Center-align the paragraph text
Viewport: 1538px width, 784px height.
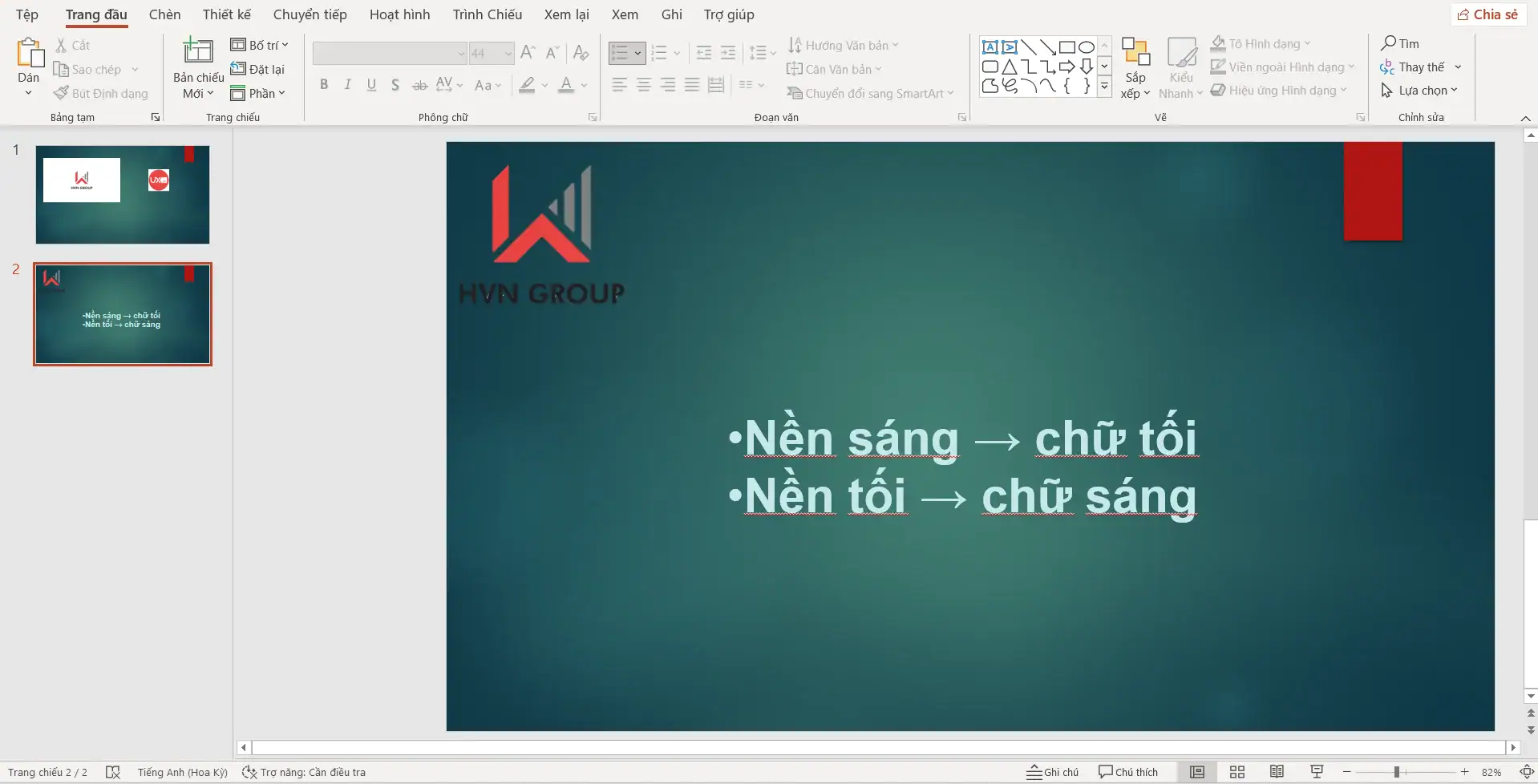[x=644, y=84]
